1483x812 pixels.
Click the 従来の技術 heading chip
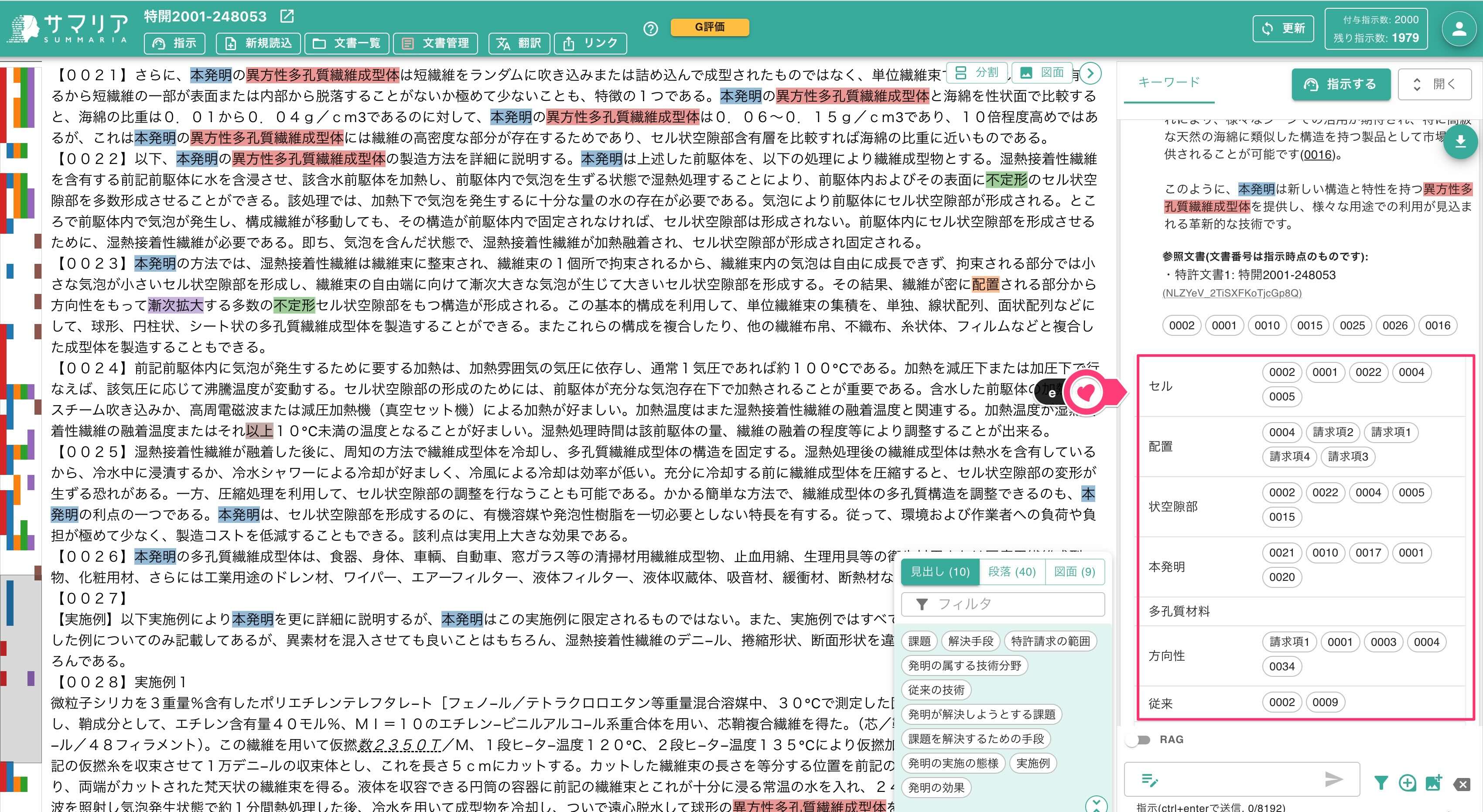point(936,690)
